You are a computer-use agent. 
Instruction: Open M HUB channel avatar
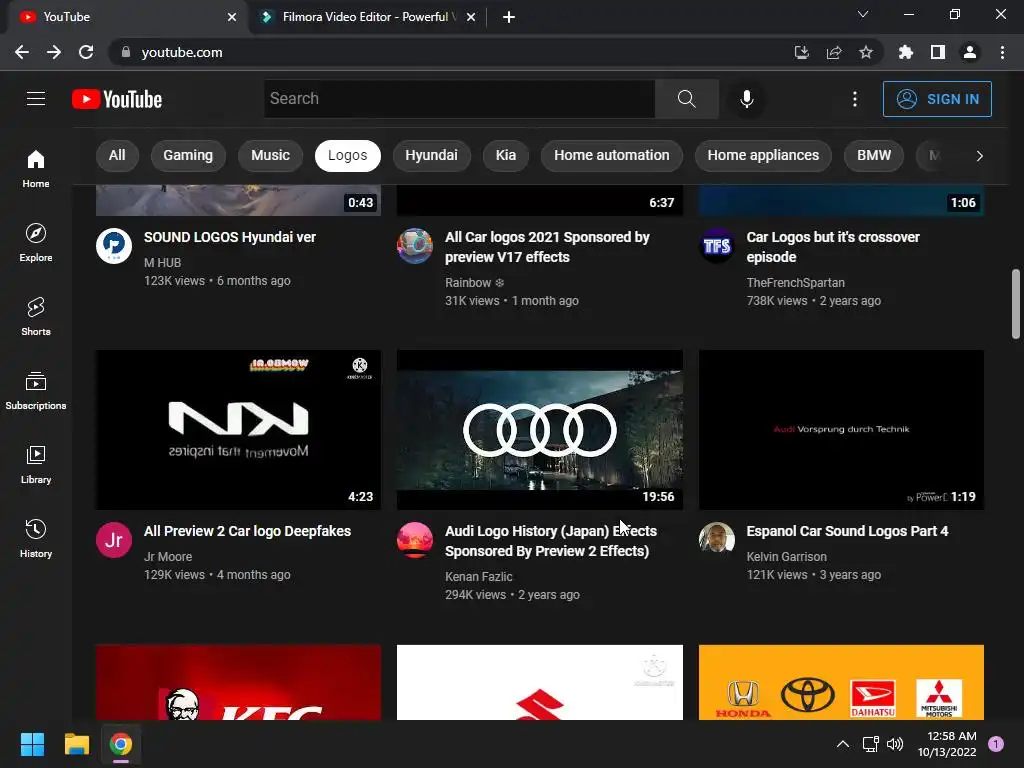coord(114,246)
